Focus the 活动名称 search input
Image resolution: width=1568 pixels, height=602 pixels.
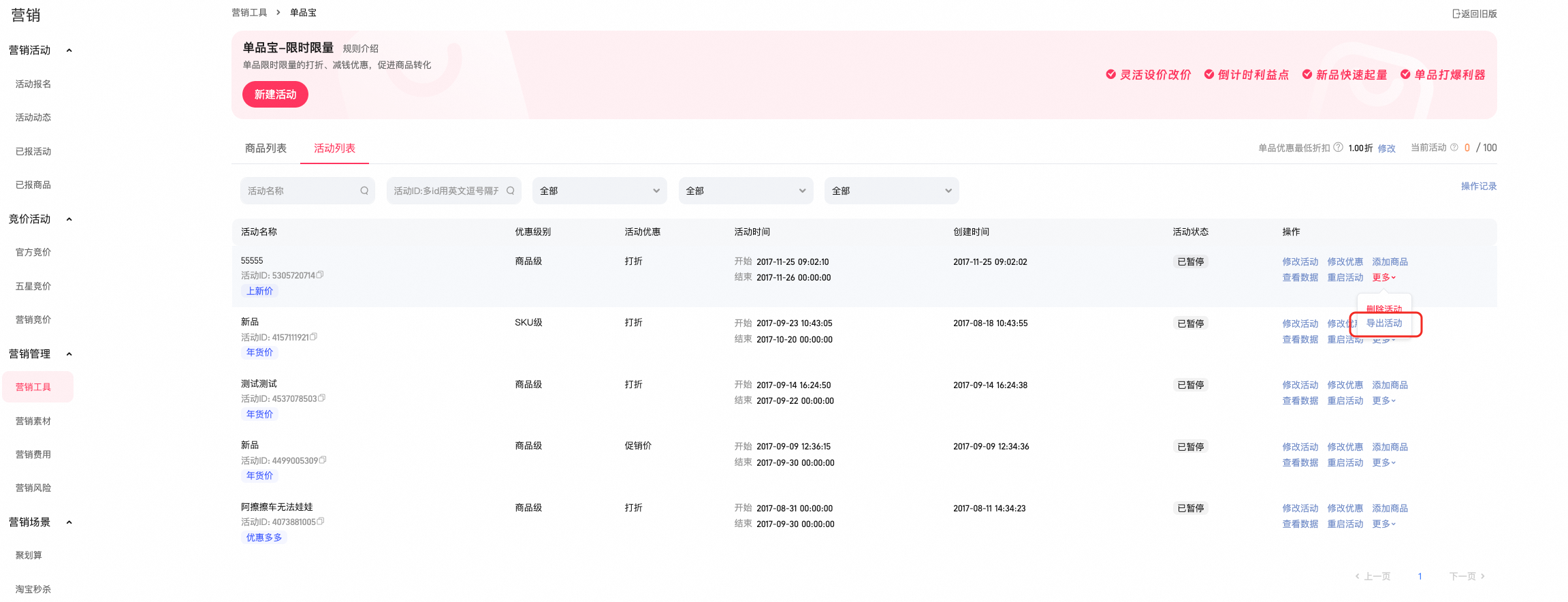tap(308, 191)
